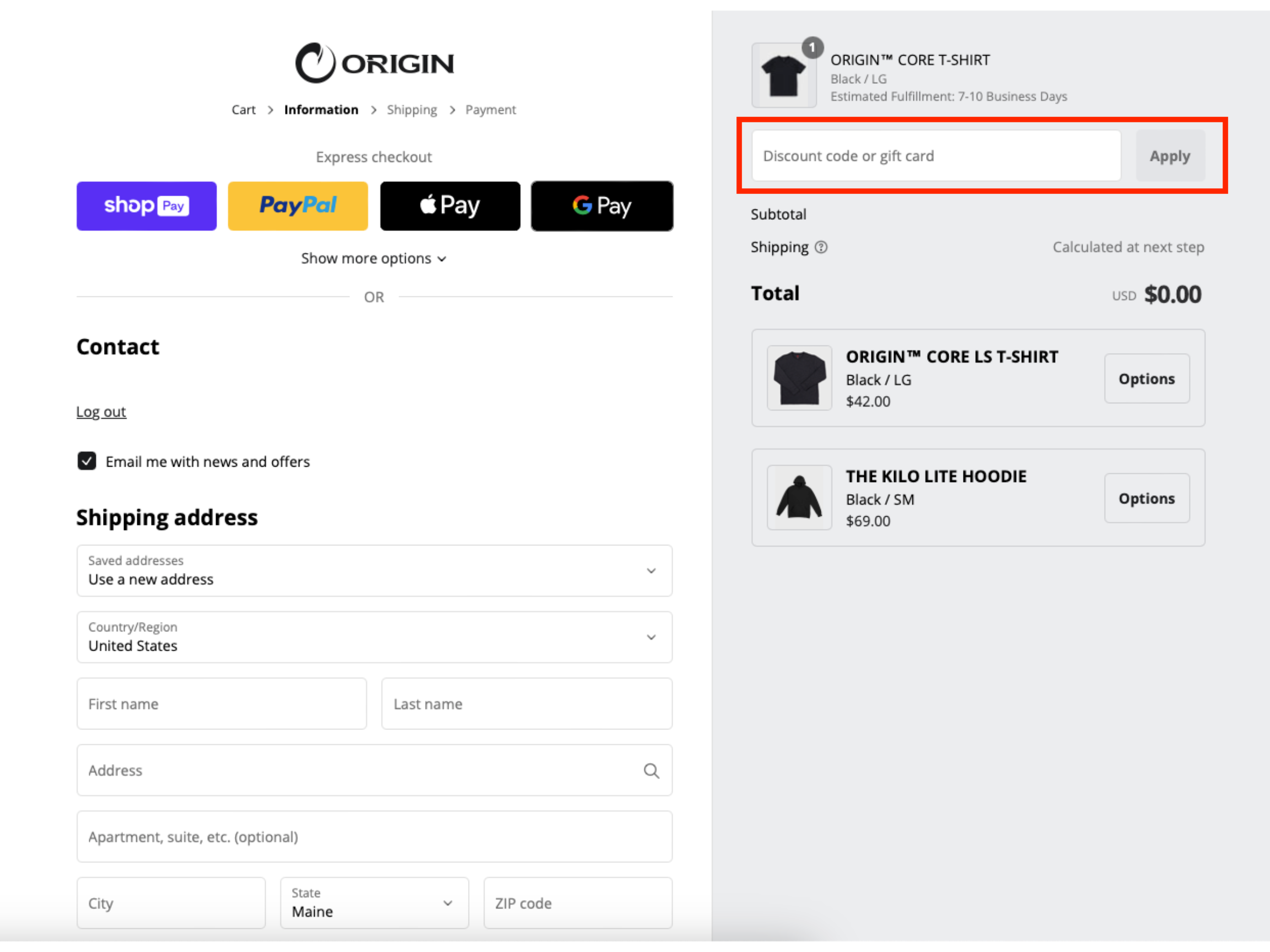The width and height of the screenshot is (1270, 952).
Task: Click the address search magnifier icon
Action: click(651, 770)
